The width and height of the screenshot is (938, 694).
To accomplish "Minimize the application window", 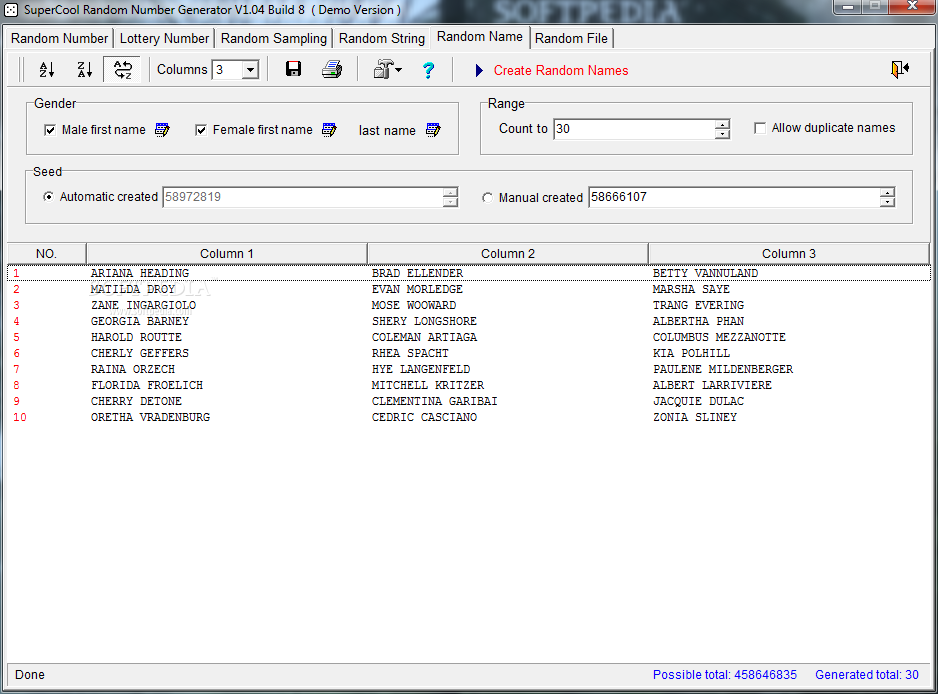I will tap(847, 7).
